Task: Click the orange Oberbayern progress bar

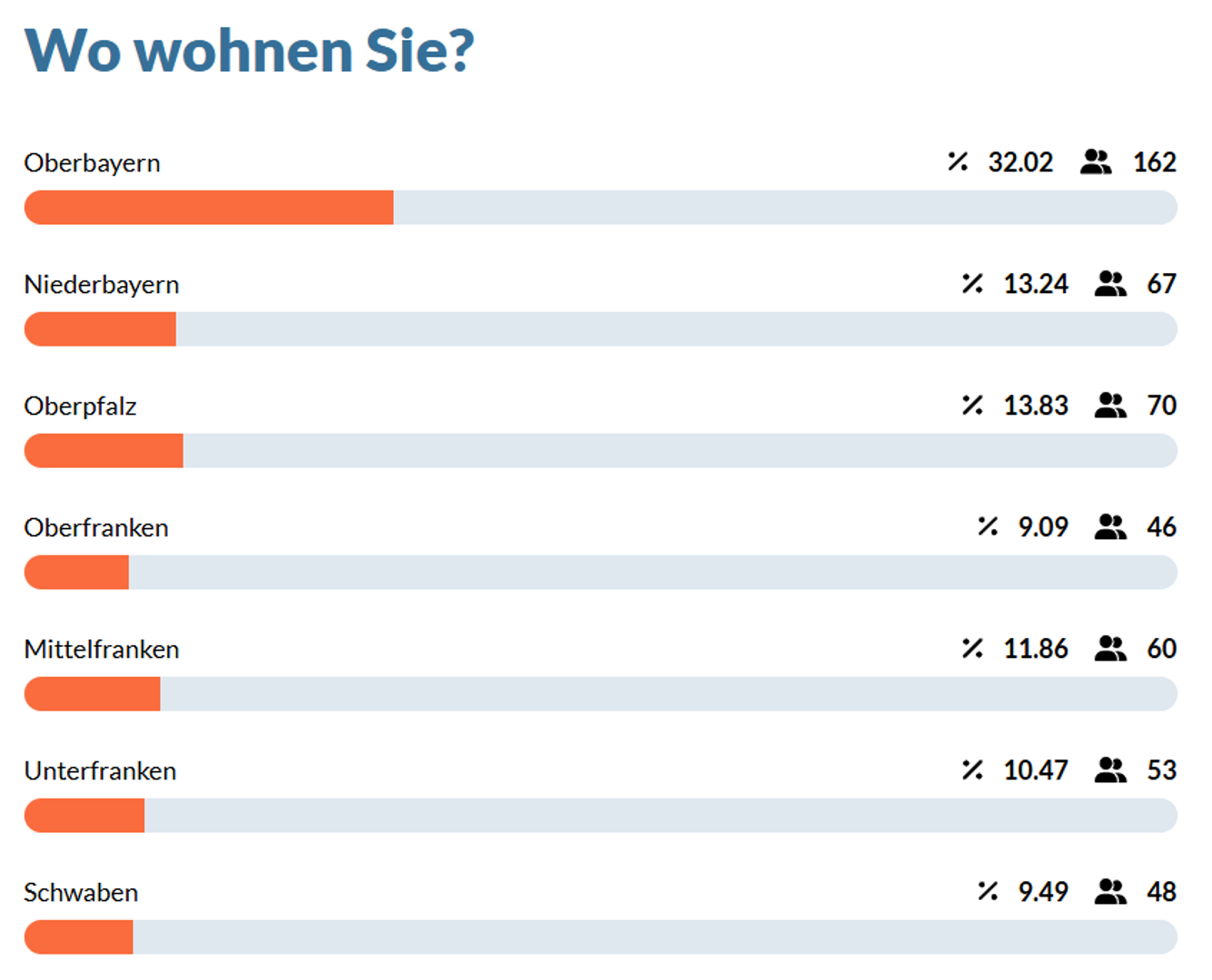Action: [x=209, y=208]
